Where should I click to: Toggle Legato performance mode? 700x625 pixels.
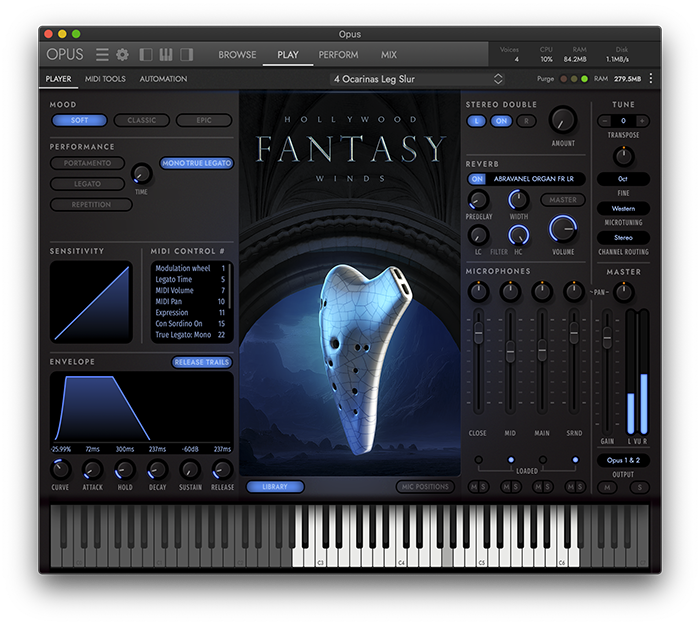pyautogui.click(x=88, y=184)
